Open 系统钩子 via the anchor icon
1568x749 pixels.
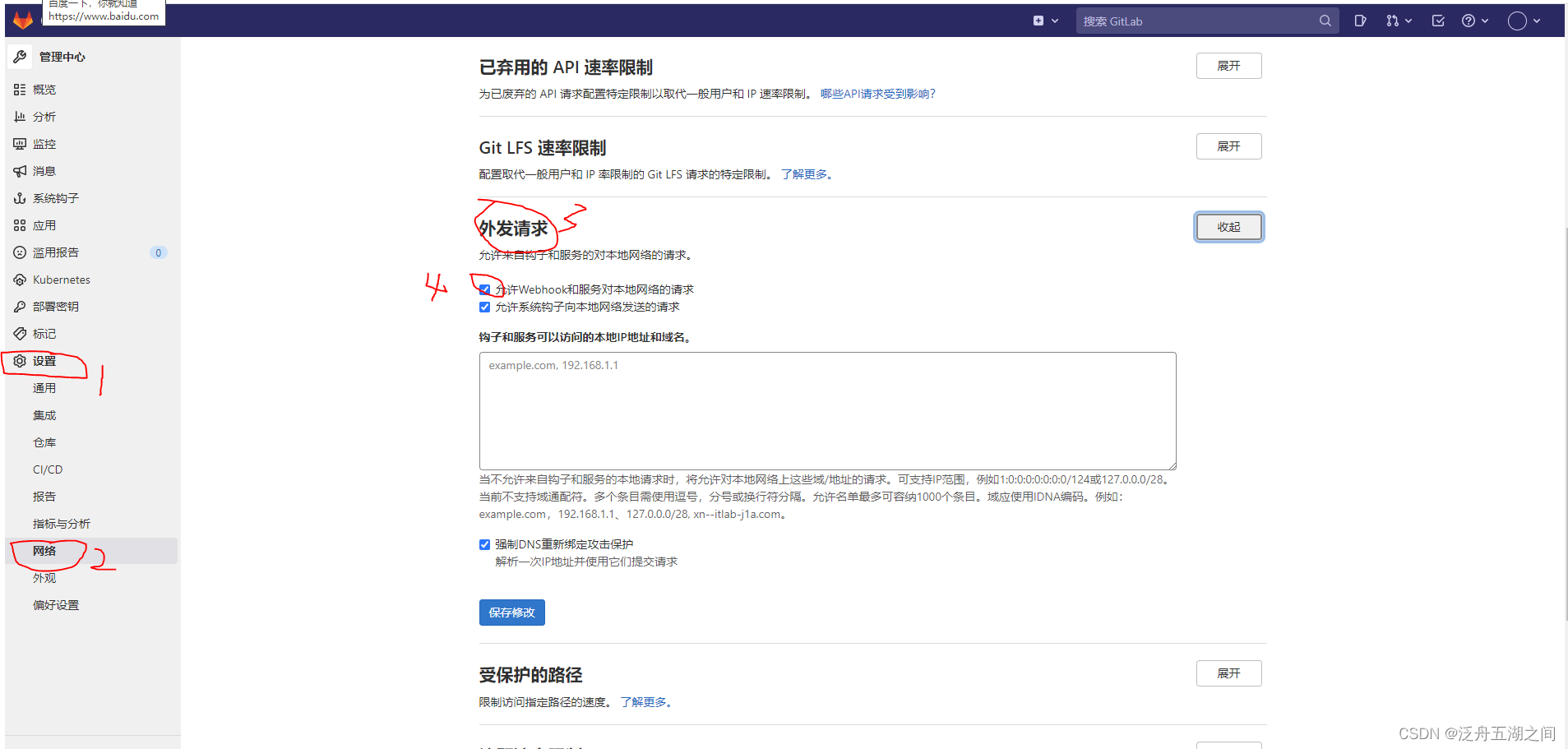coord(20,197)
